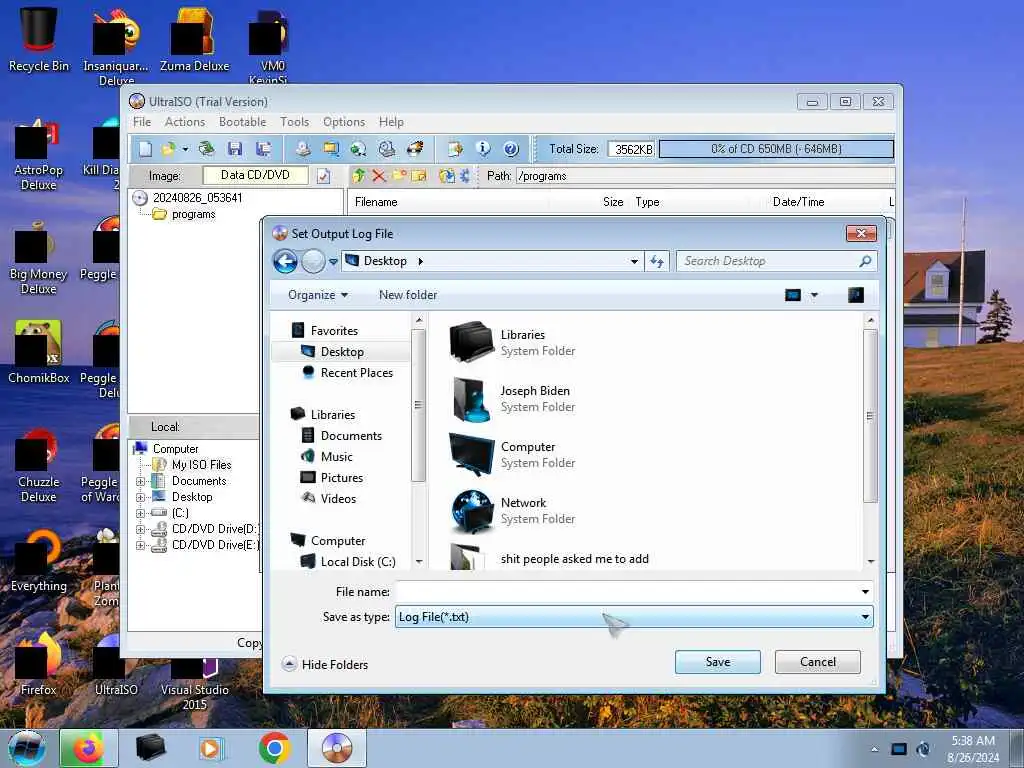
Task: Click the Get help icon in dialog toolbar
Action: (x=856, y=295)
